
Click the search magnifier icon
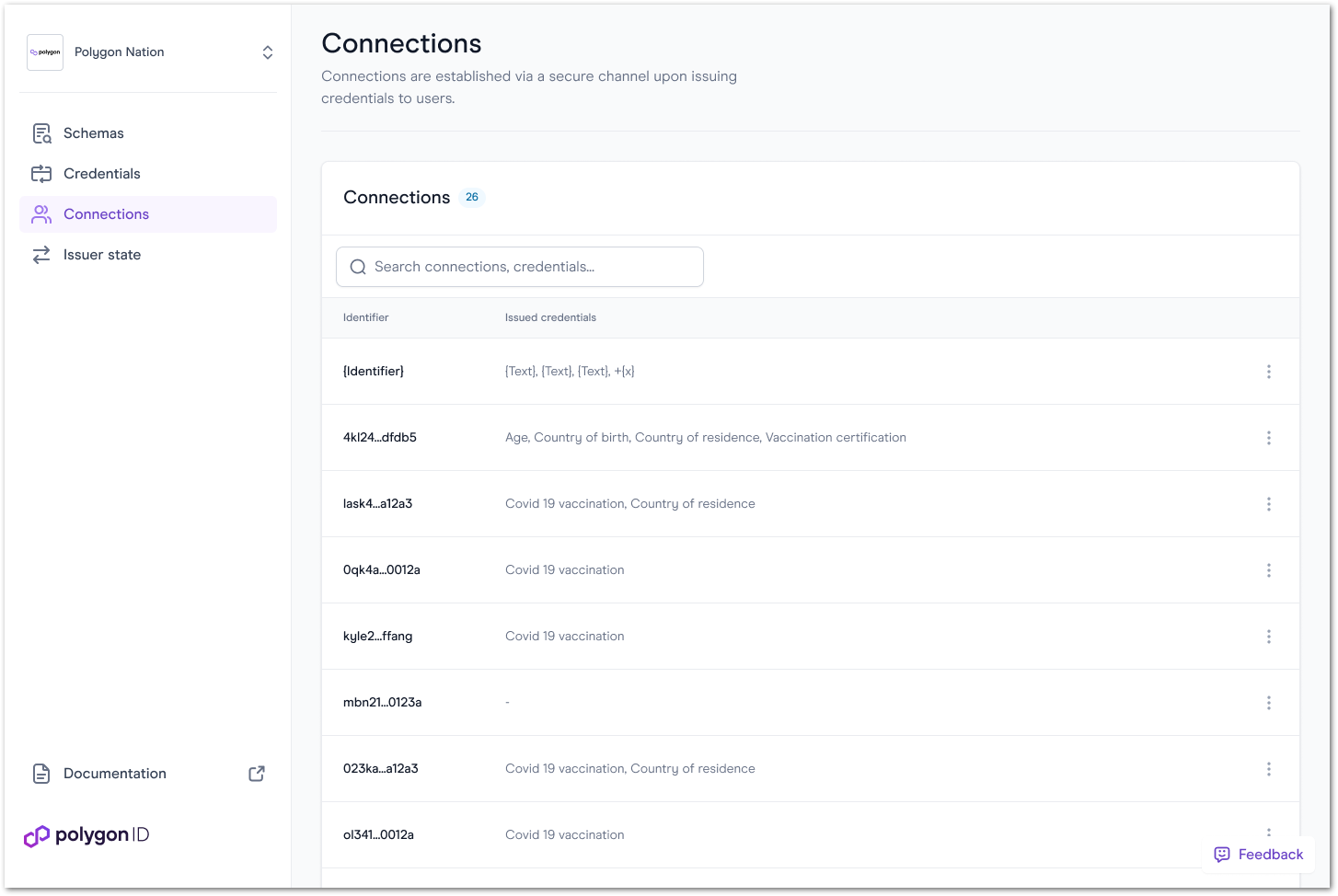click(x=358, y=267)
